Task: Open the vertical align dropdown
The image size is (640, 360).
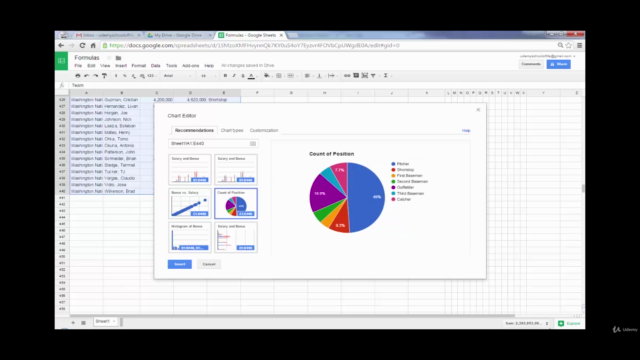Action: 320,76
